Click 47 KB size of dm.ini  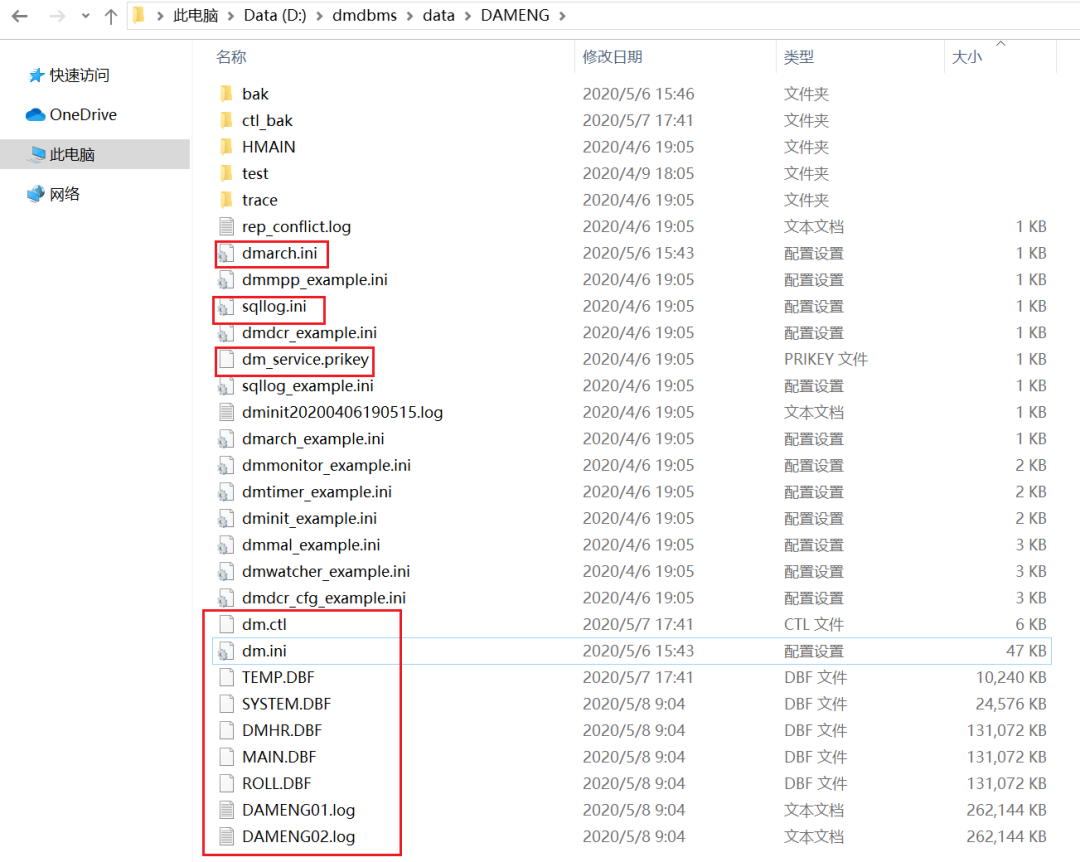(x=1026, y=651)
